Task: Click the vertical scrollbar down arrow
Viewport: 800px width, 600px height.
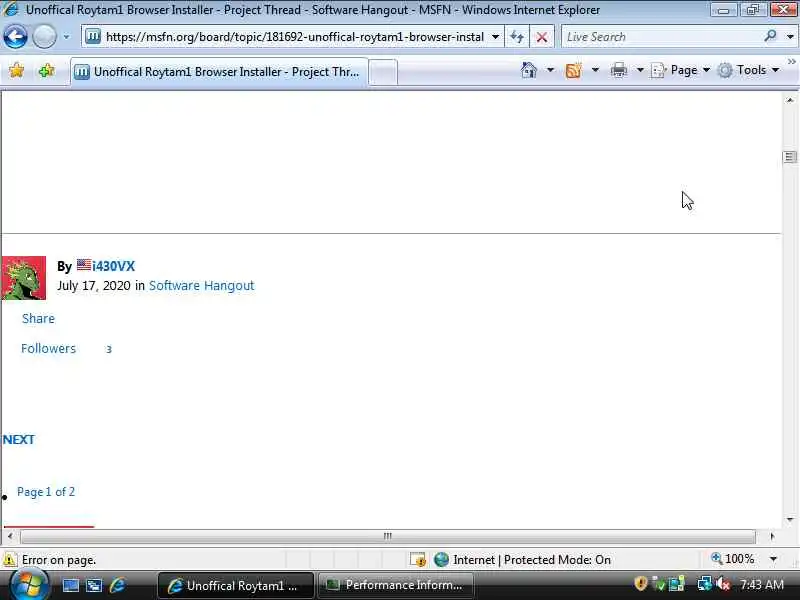Action: (790, 520)
